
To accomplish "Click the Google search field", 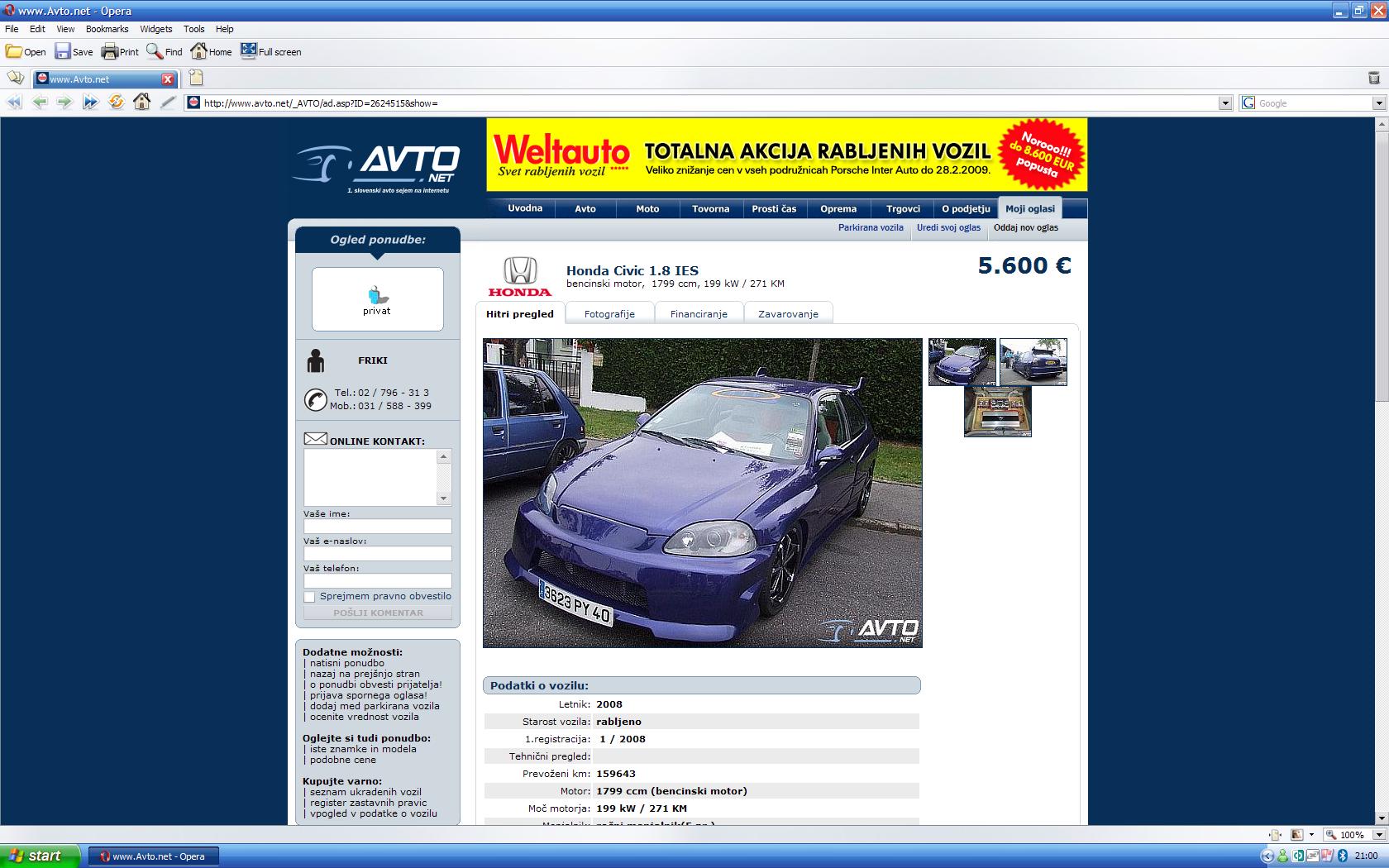I will [1313, 103].
